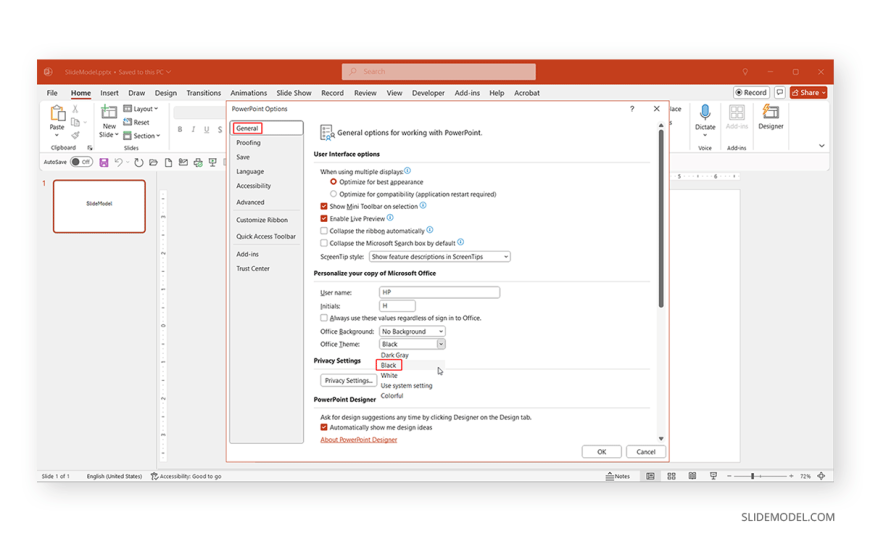This screenshot has height=539, width=870.
Task: Choose White theme option
Action: 389,376
